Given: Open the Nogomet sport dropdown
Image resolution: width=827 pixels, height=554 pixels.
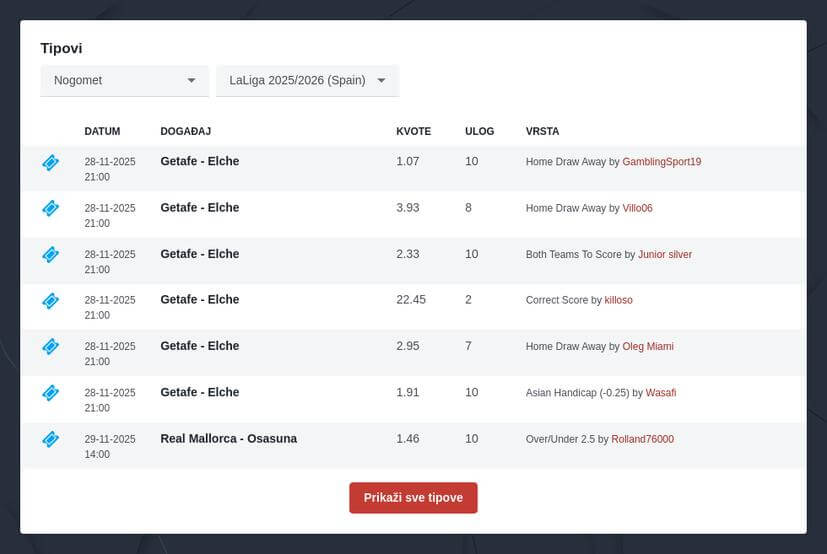Looking at the screenshot, I should (x=124, y=81).
